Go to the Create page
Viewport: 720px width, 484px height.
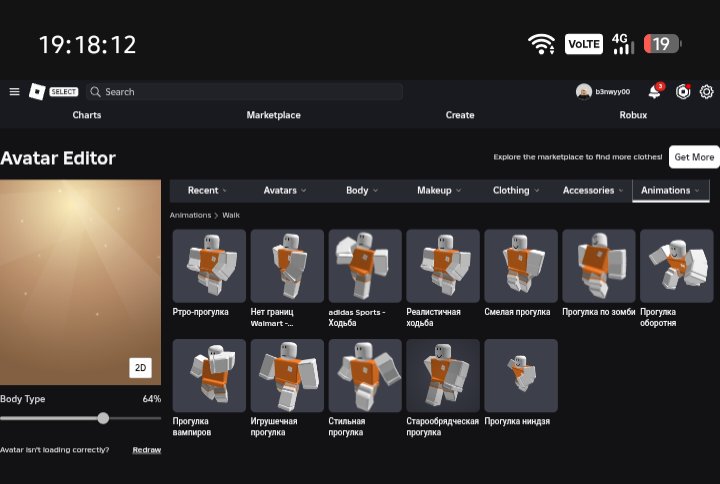click(460, 115)
